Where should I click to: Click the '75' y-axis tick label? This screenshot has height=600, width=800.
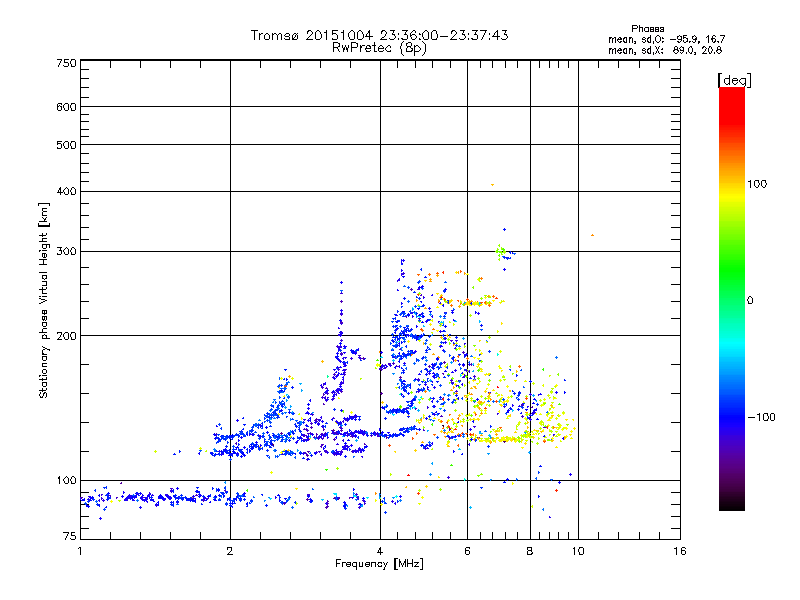[70, 536]
